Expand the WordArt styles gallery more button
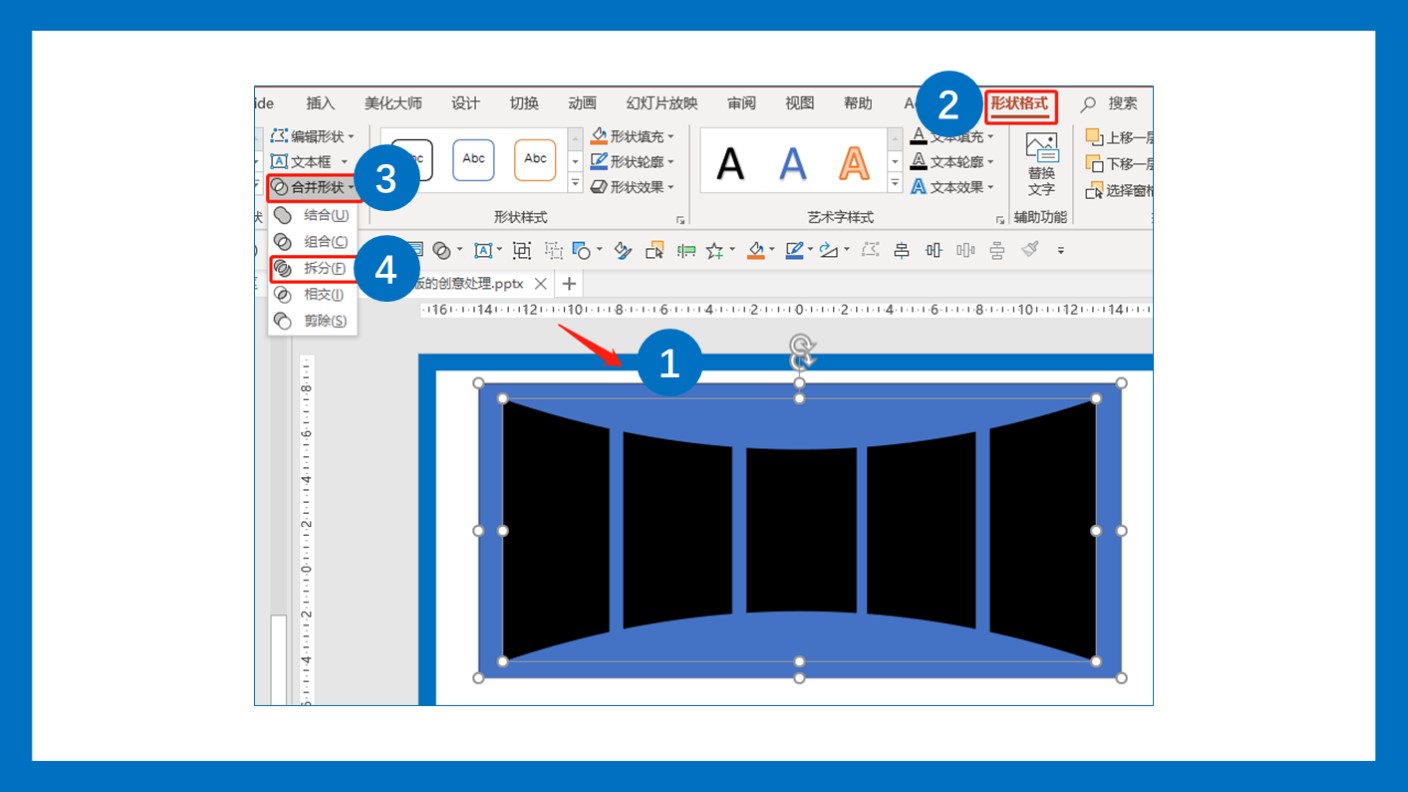Image resolution: width=1408 pixels, height=792 pixels. tap(895, 184)
